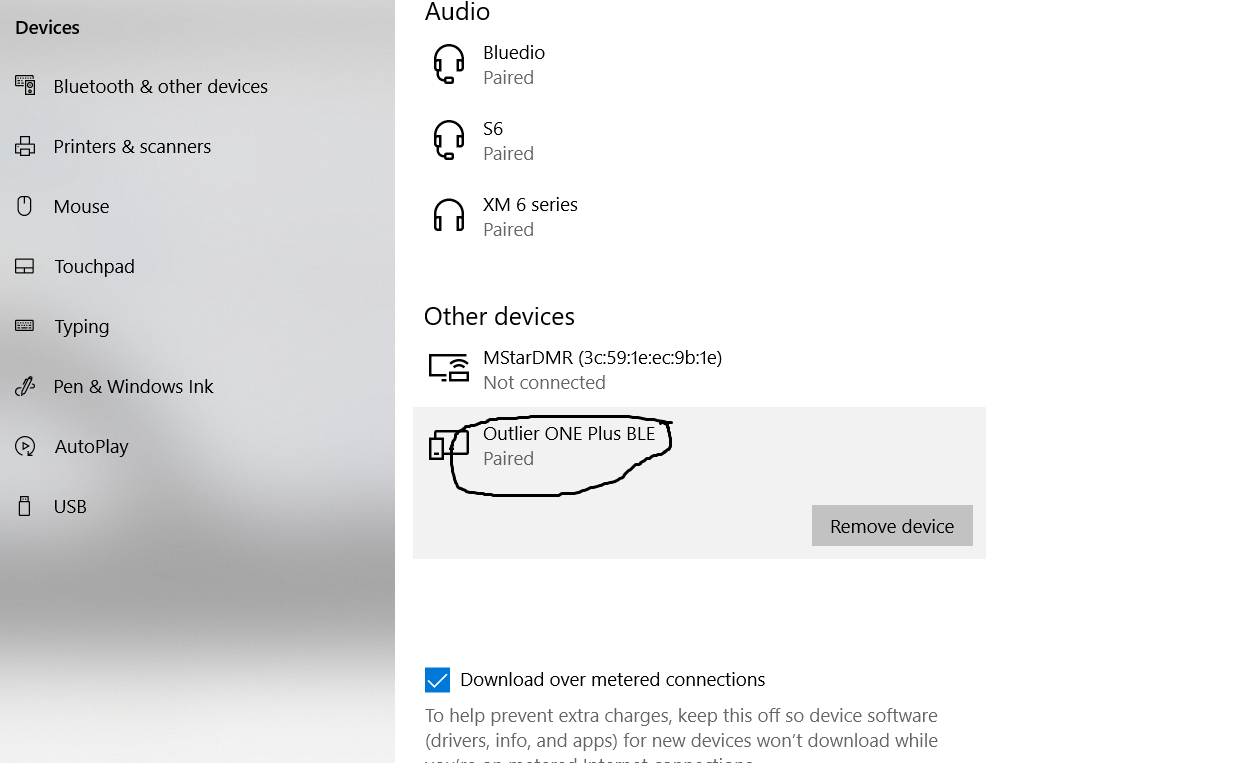Uncheck Download over metered connections
The width and height of the screenshot is (1237, 763).
point(437,680)
